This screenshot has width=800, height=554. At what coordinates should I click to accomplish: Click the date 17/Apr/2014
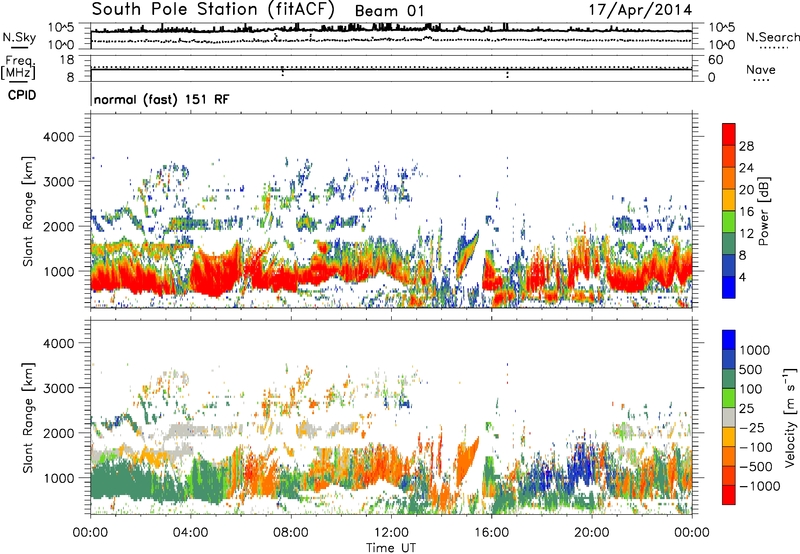pyautogui.click(x=640, y=10)
